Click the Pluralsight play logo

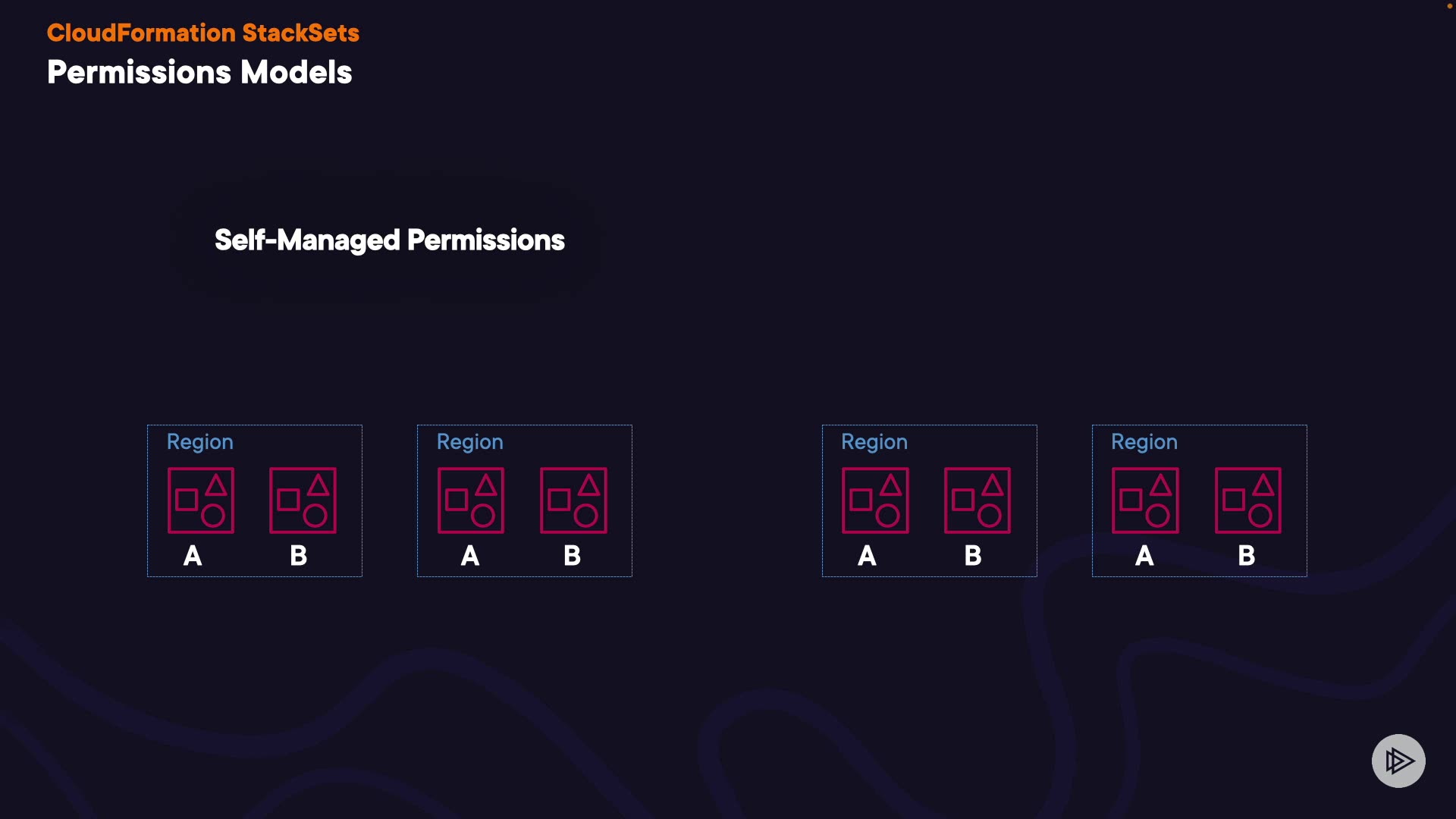point(1398,761)
